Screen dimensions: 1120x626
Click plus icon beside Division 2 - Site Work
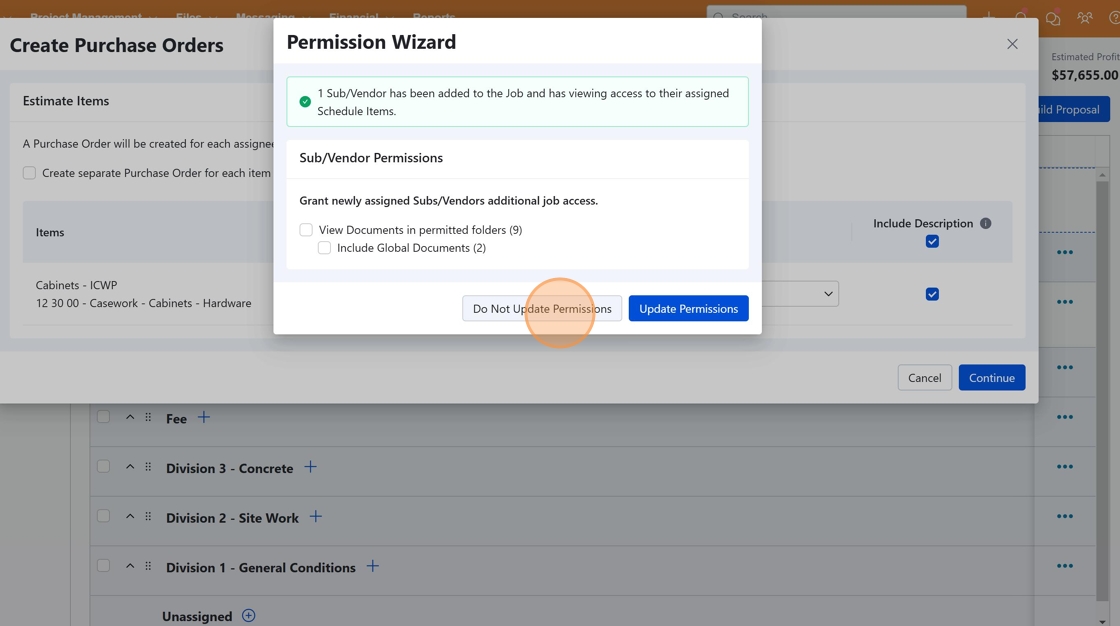click(x=315, y=517)
